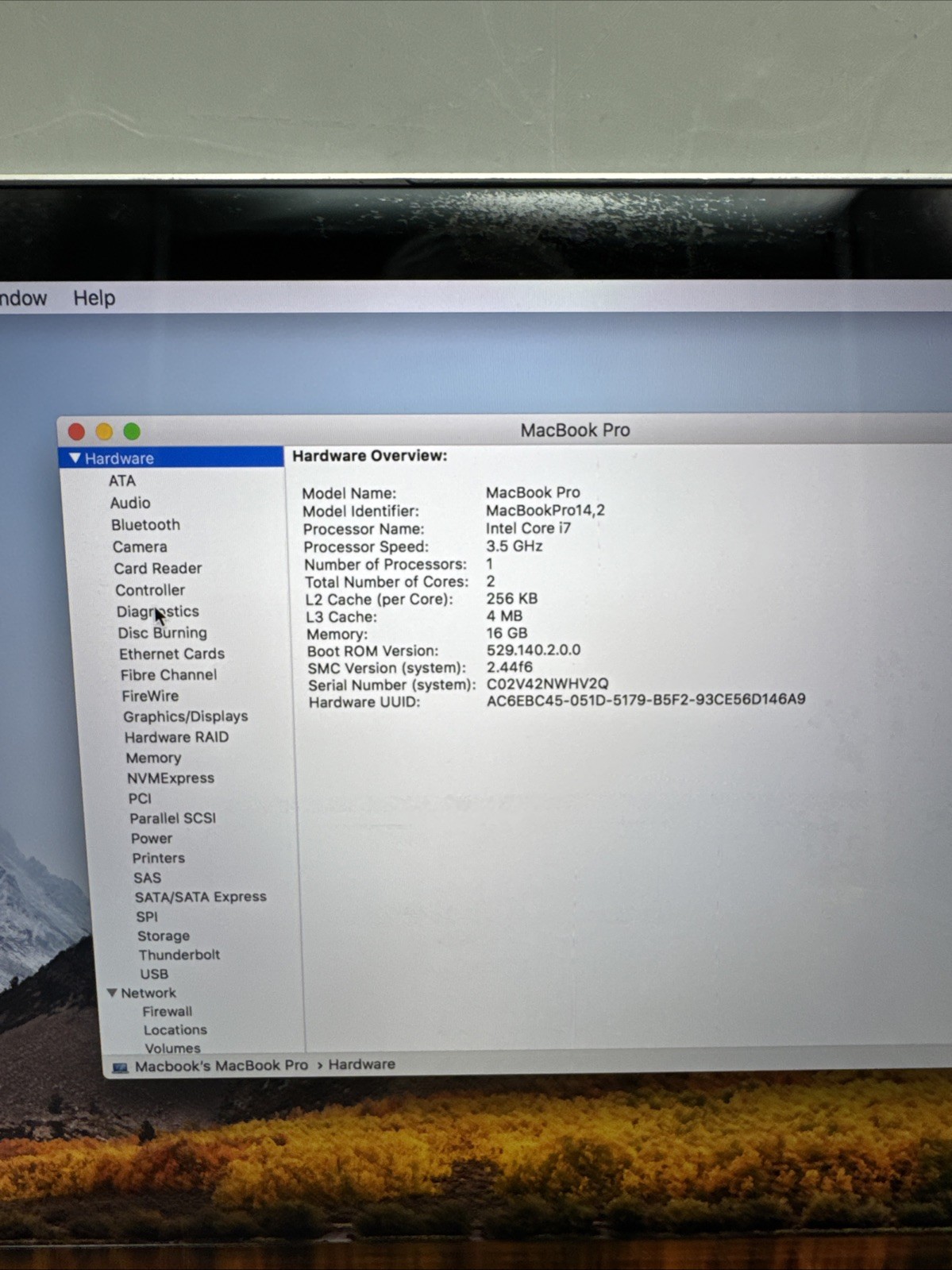Select Thunderbolt in the sidebar
The image size is (952, 1270).
[179, 955]
